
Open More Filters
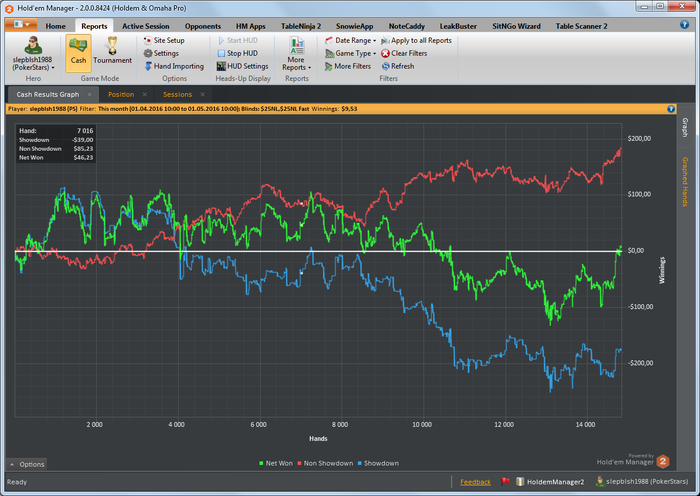(348, 66)
